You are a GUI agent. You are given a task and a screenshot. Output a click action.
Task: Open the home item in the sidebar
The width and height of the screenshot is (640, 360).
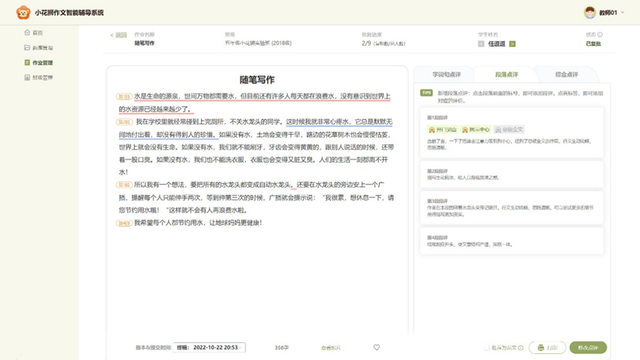pos(33,33)
